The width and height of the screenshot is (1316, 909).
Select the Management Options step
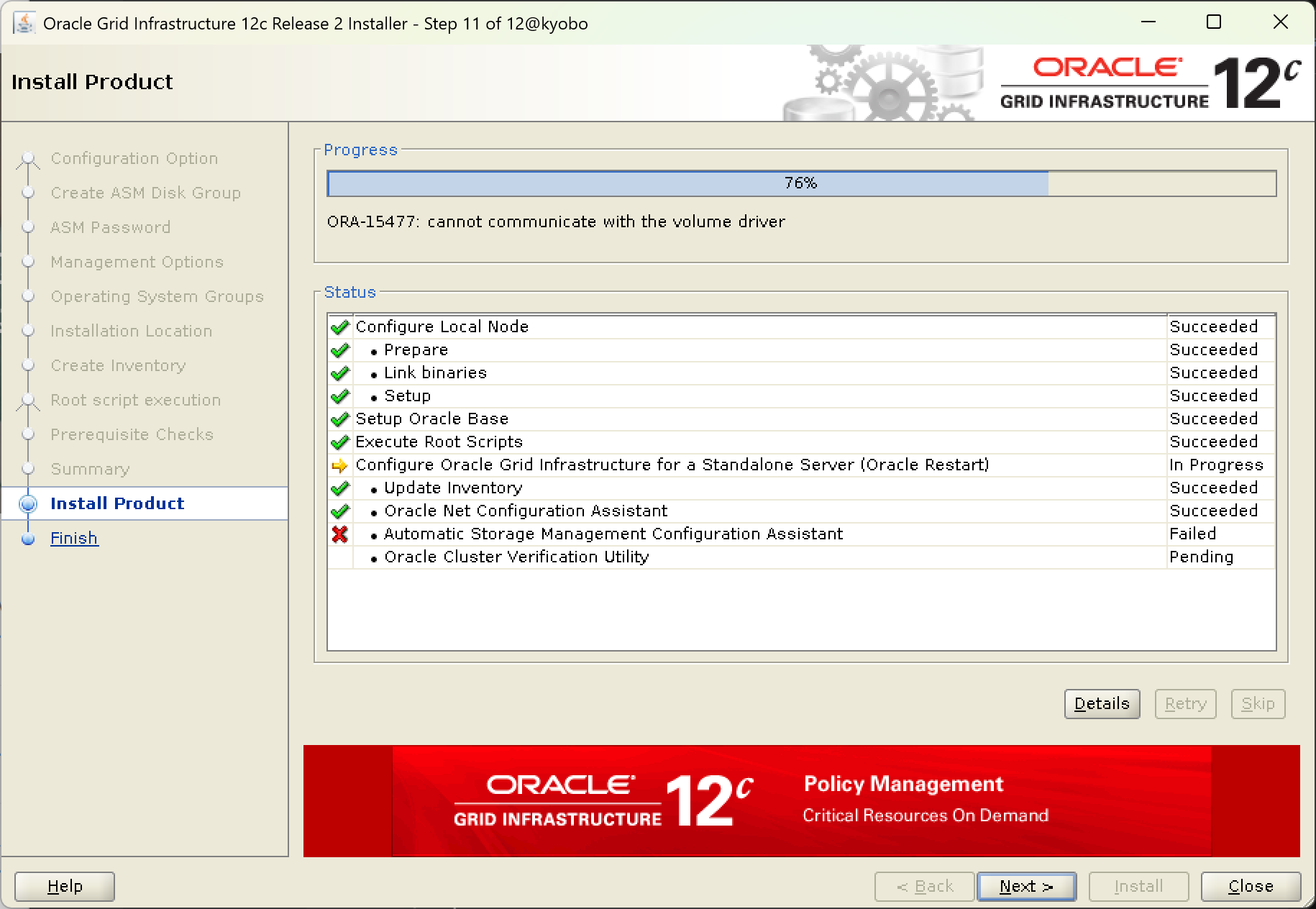[137, 262]
